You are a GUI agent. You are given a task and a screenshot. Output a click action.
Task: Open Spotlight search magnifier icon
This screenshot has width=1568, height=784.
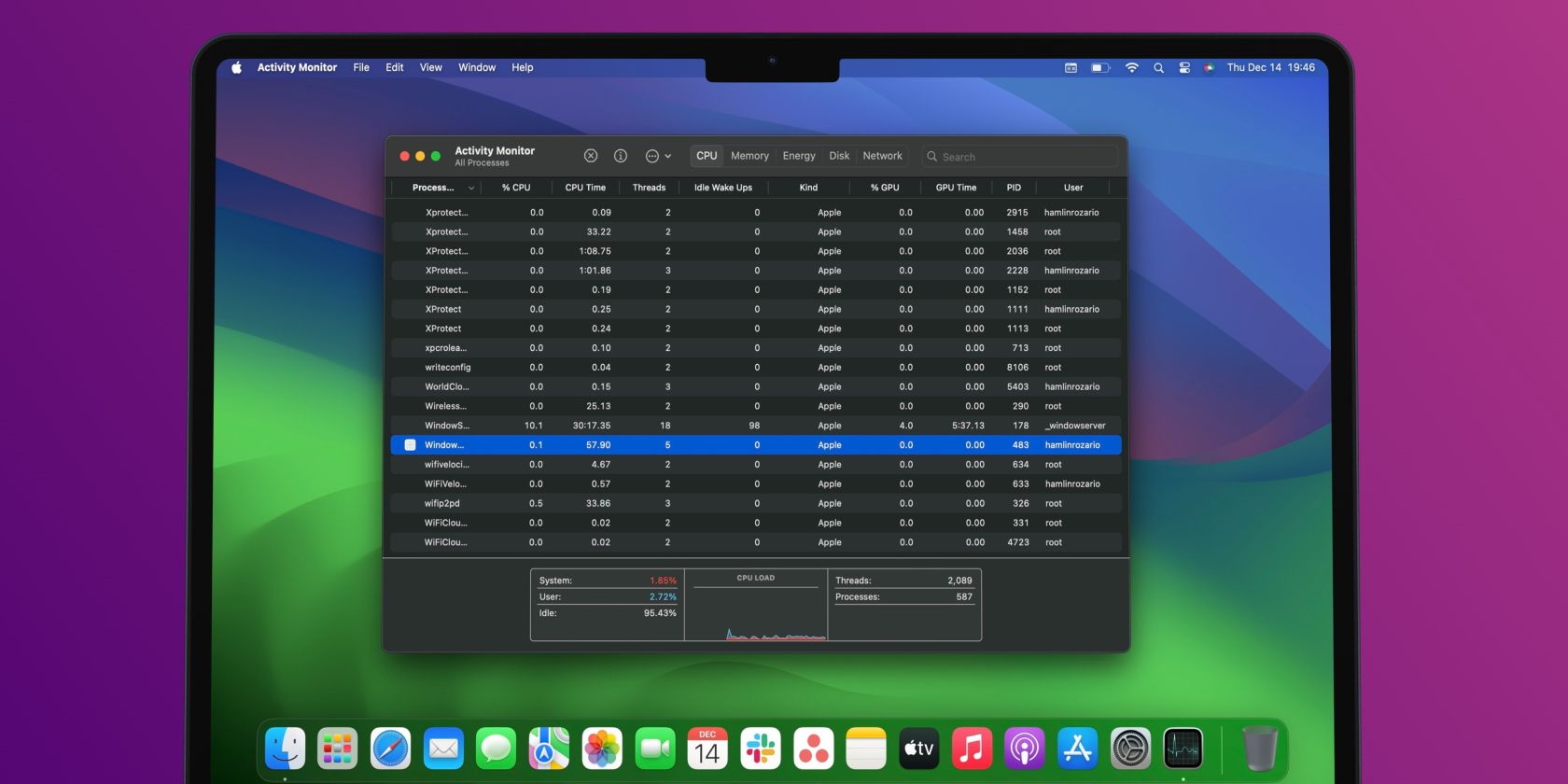(1158, 67)
